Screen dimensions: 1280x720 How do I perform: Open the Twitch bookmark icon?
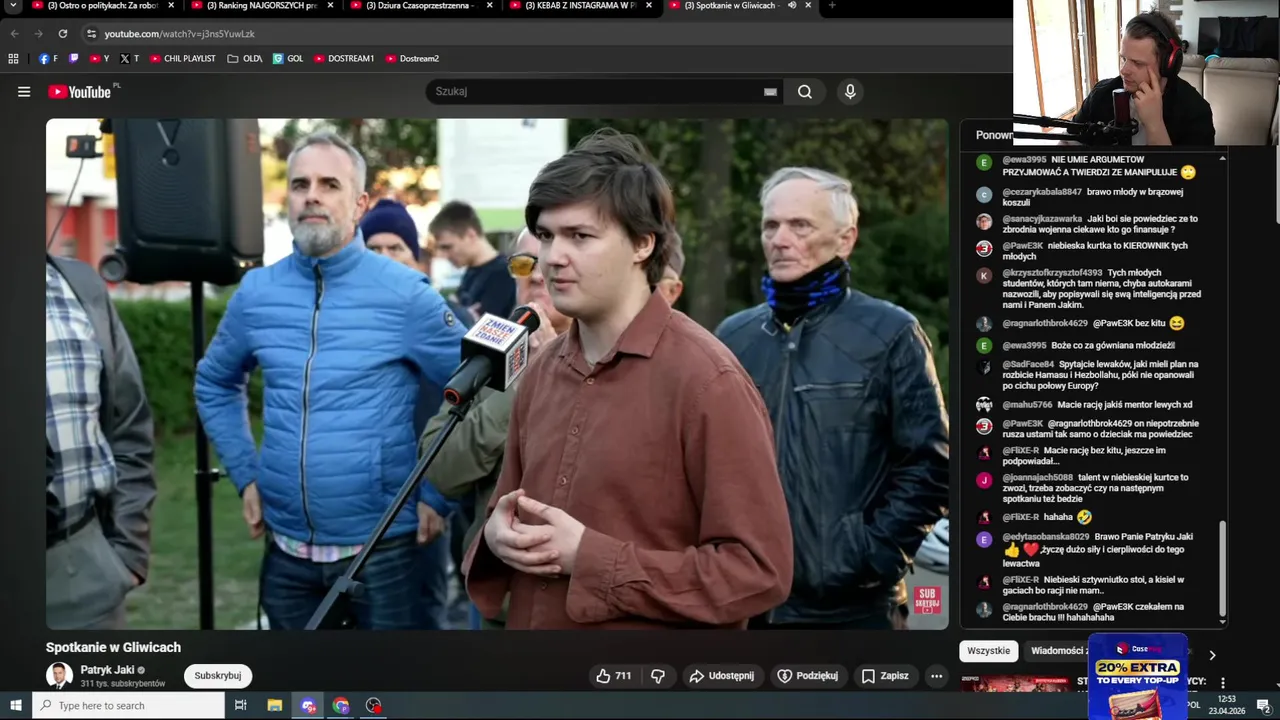tap(74, 59)
